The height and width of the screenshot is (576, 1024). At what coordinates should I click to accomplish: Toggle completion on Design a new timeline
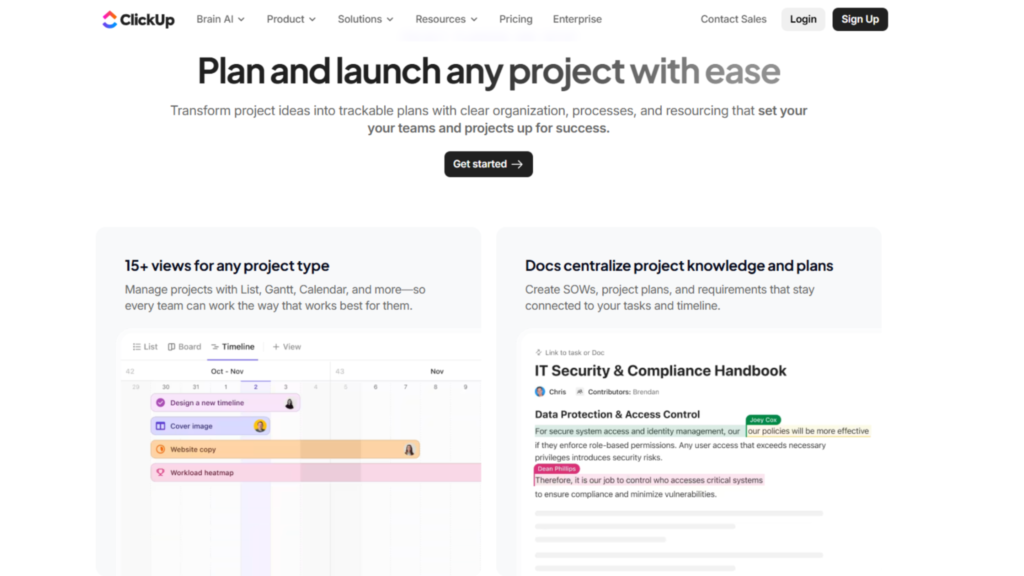pos(160,403)
